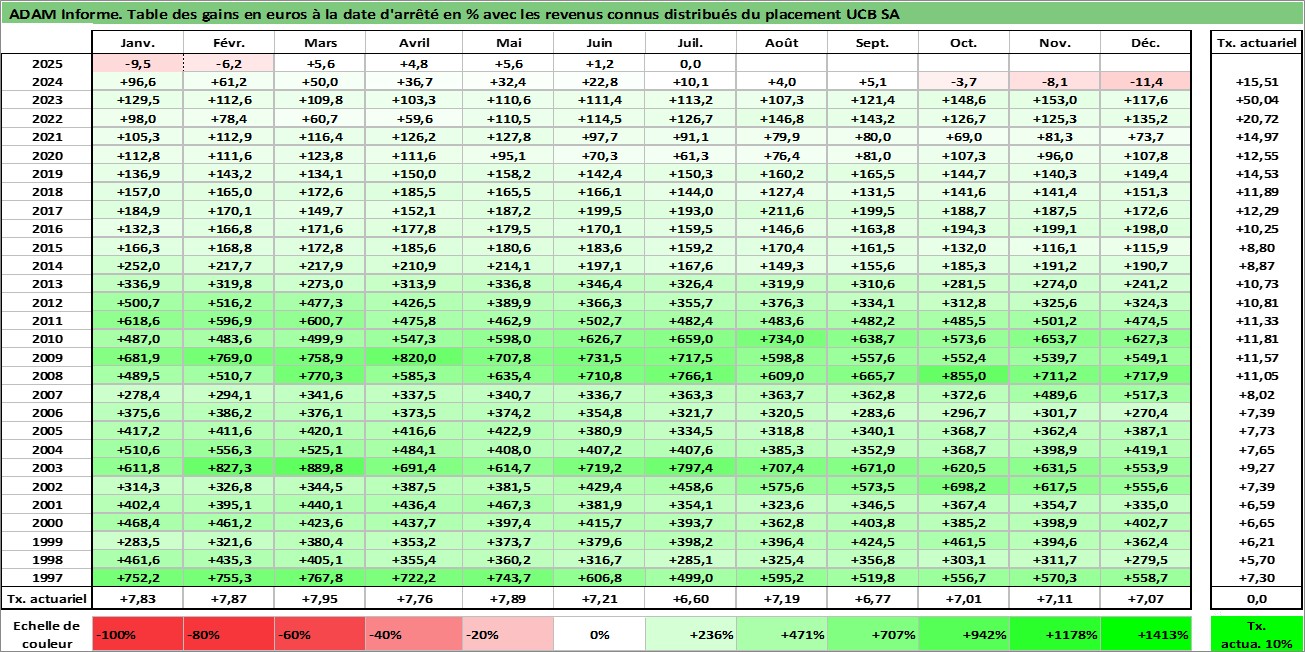Click the +827,3 cell in 2003 Févr.
The width and height of the screenshot is (1305, 652).
coord(229,468)
